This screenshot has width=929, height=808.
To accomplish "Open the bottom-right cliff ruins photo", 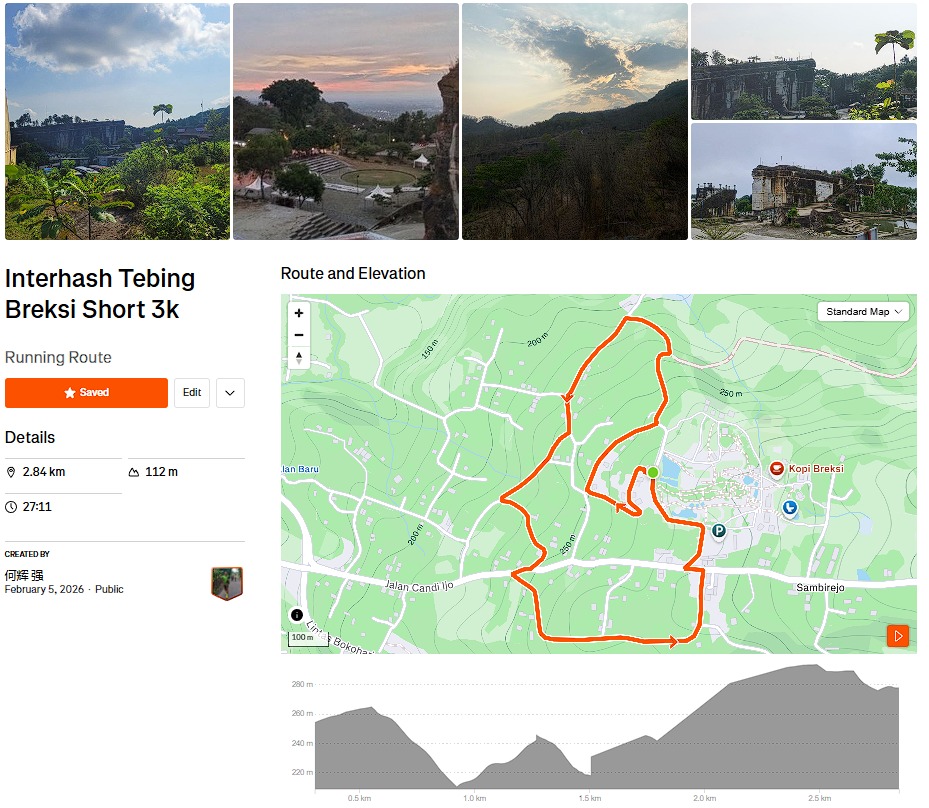I will 803,181.
